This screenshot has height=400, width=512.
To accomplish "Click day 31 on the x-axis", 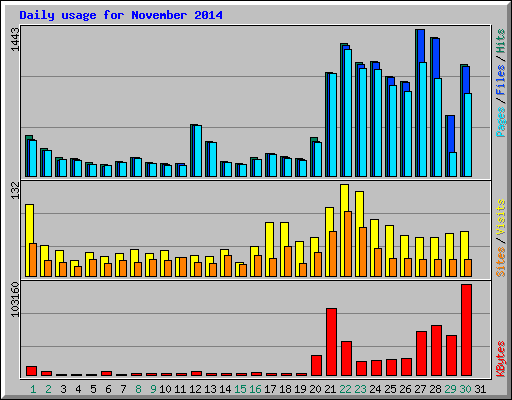I will [x=480, y=389].
